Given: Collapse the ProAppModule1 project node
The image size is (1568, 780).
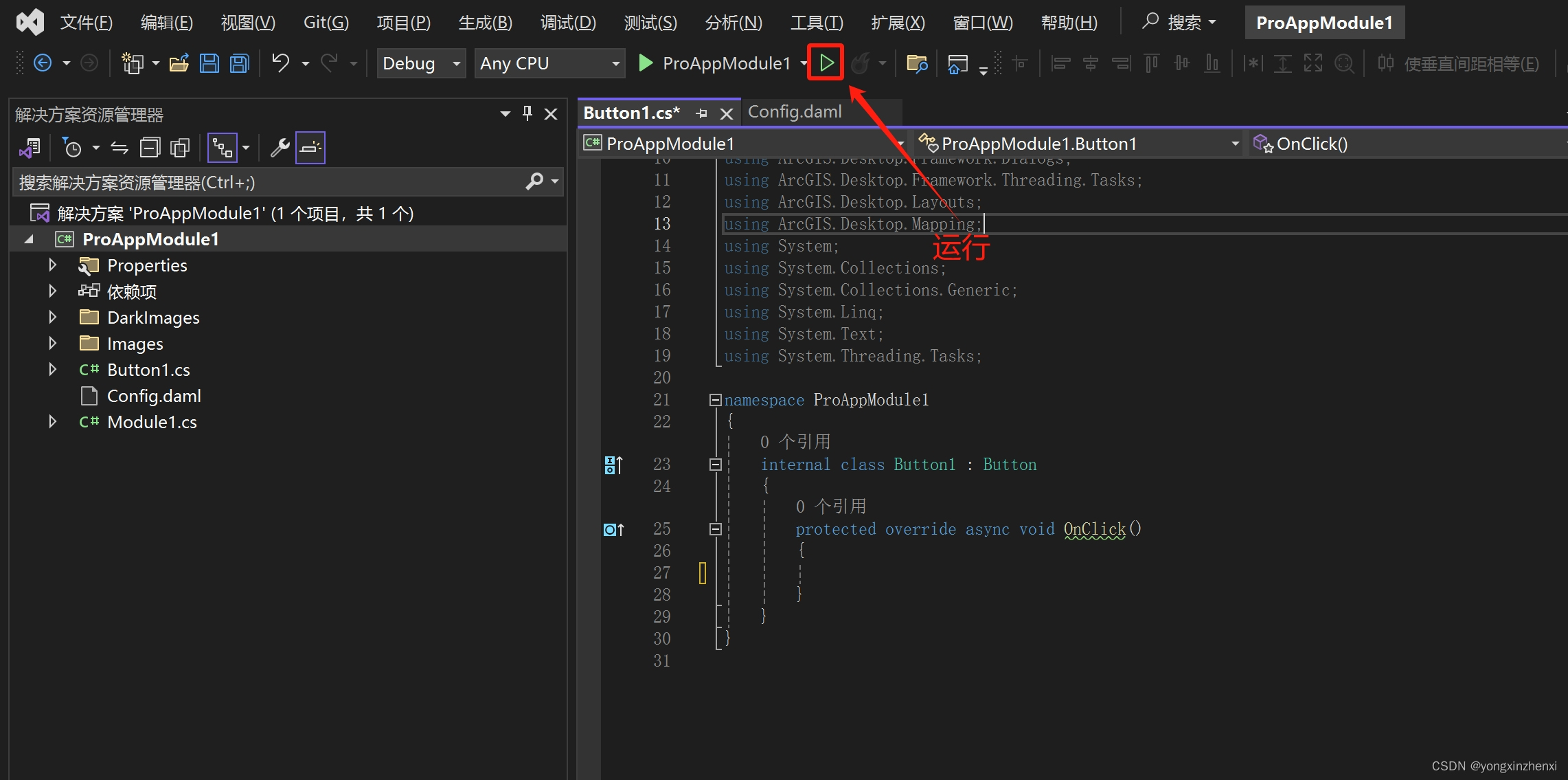Looking at the screenshot, I should pyautogui.click(x=29, y=239).
